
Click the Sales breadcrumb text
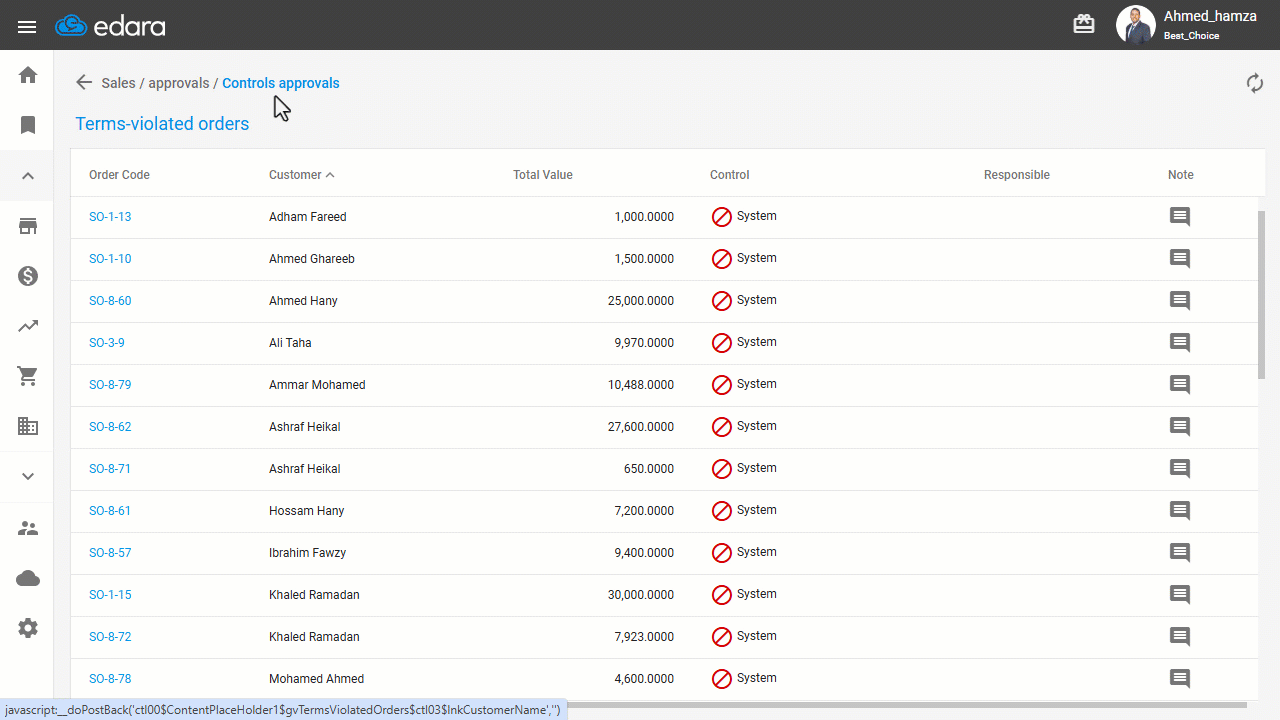point(118,83)
